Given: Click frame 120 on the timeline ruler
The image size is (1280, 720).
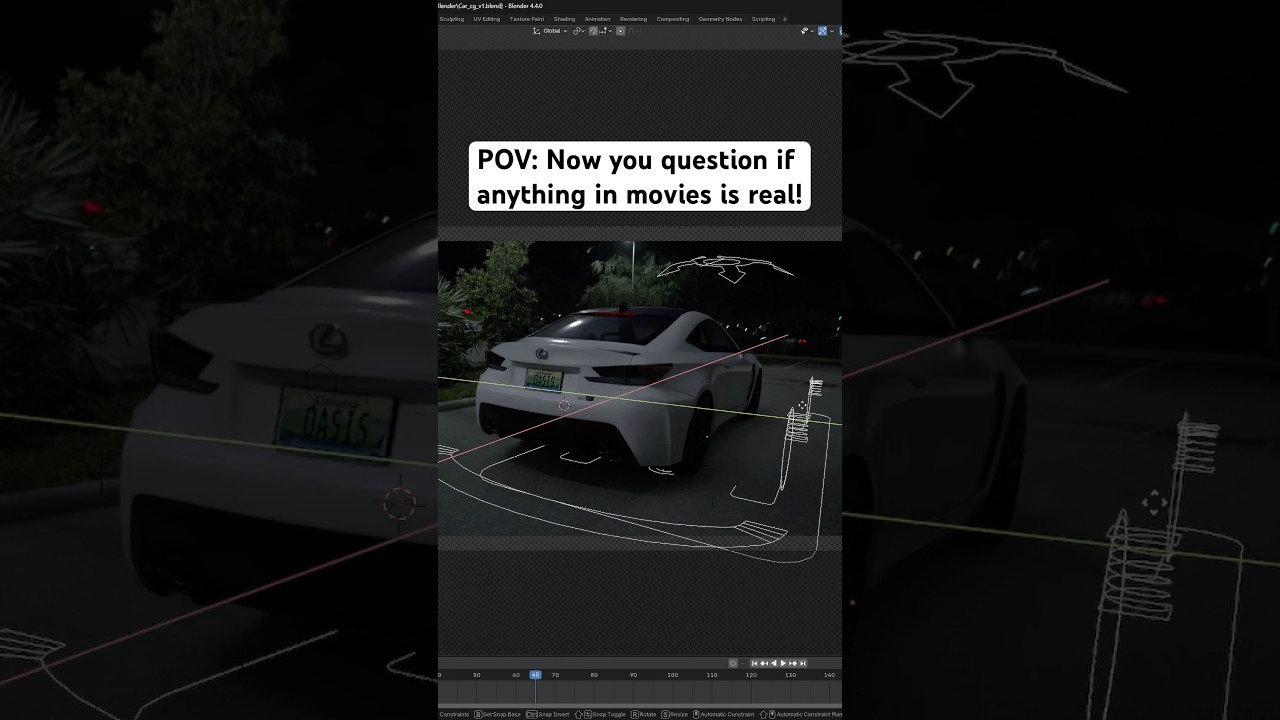Looking at the screenshot, I should coord(751,675).
